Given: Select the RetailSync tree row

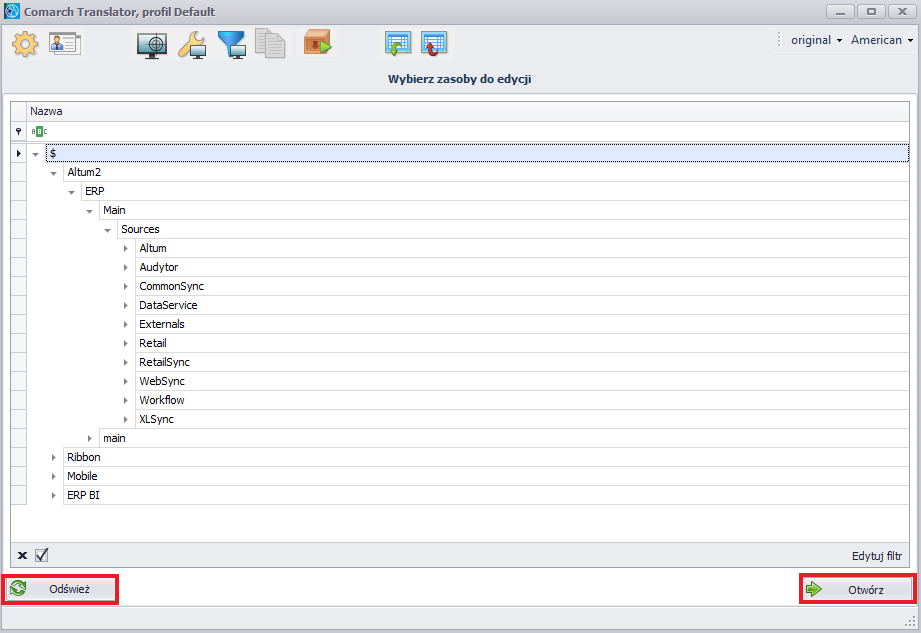Looking at the screenshot, I should point(522,362).
